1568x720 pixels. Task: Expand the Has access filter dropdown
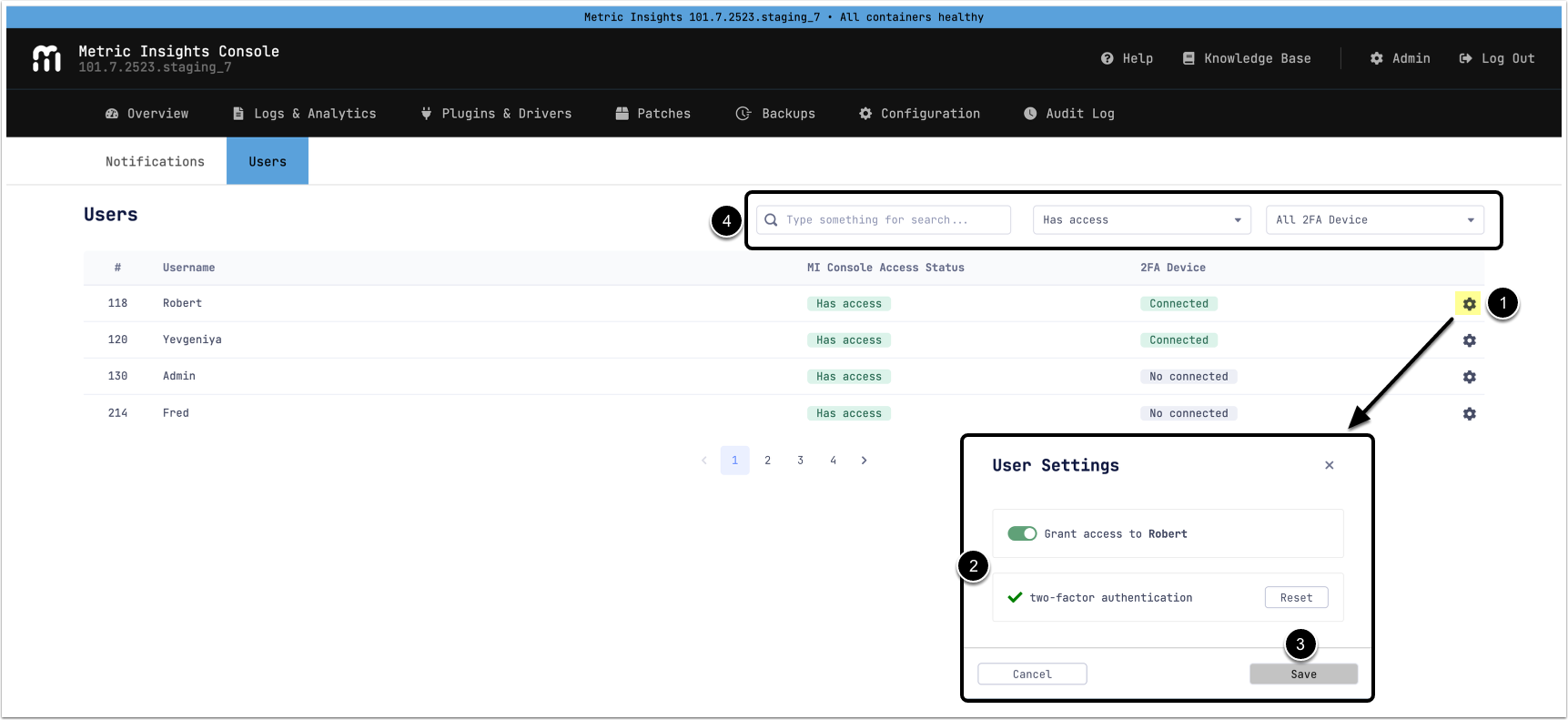(1141, 220)
